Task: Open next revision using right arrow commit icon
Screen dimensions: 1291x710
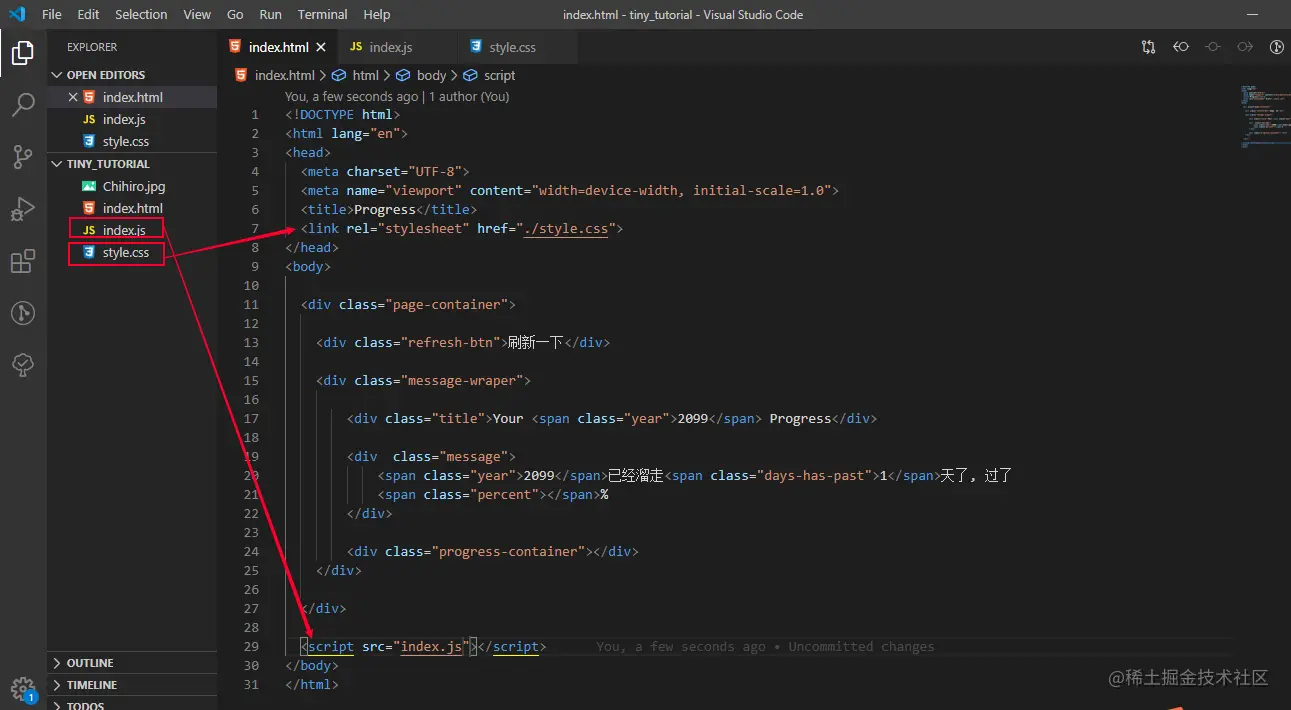Action: point(1245,47)
